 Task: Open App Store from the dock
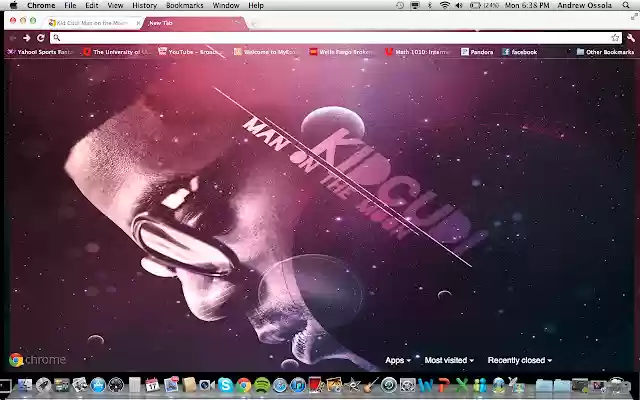[98, 385]
